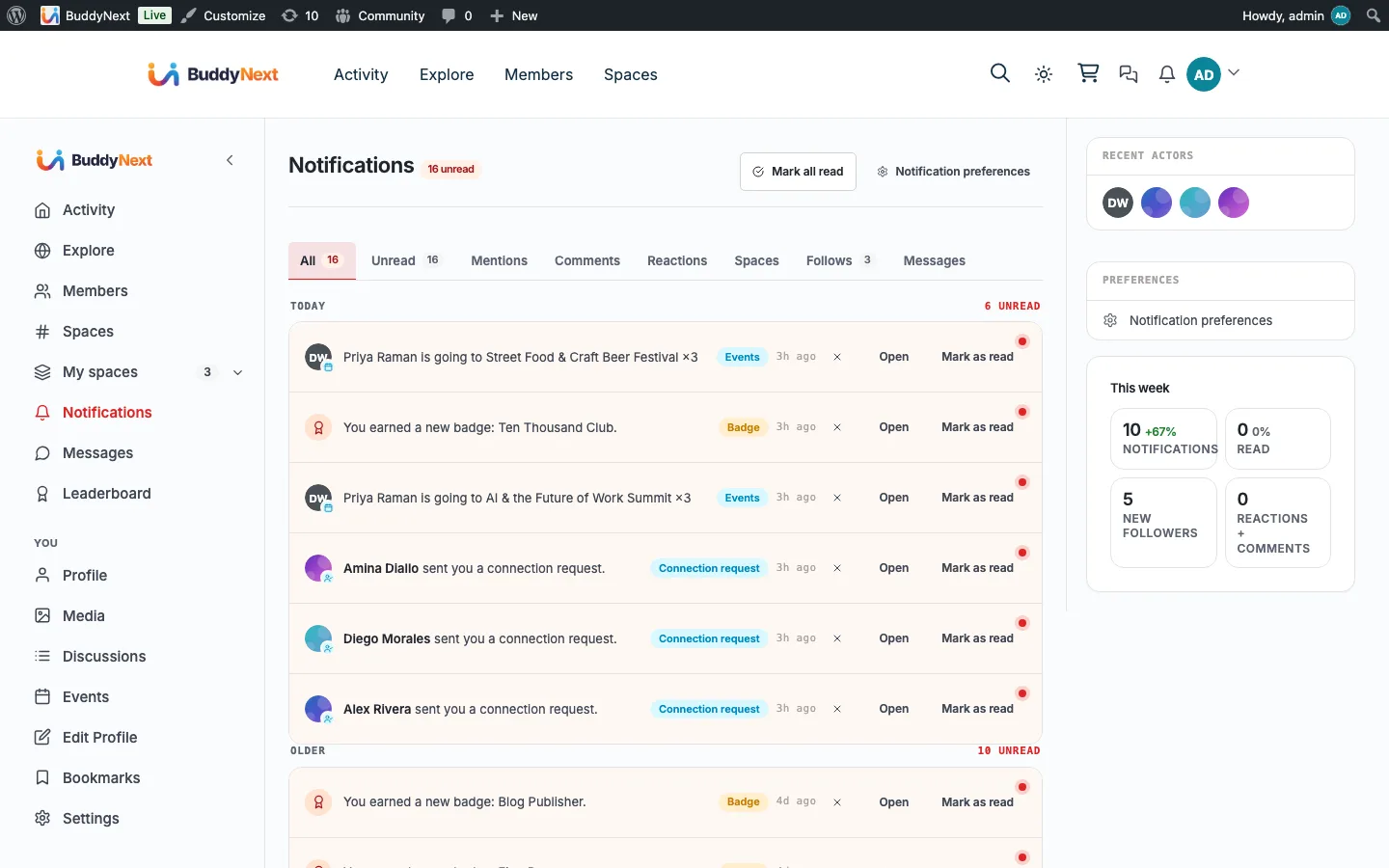Expand the My spaces submenu chevron
The width and height of the screenshot is (1389, 868).
[x=238, y=372]
